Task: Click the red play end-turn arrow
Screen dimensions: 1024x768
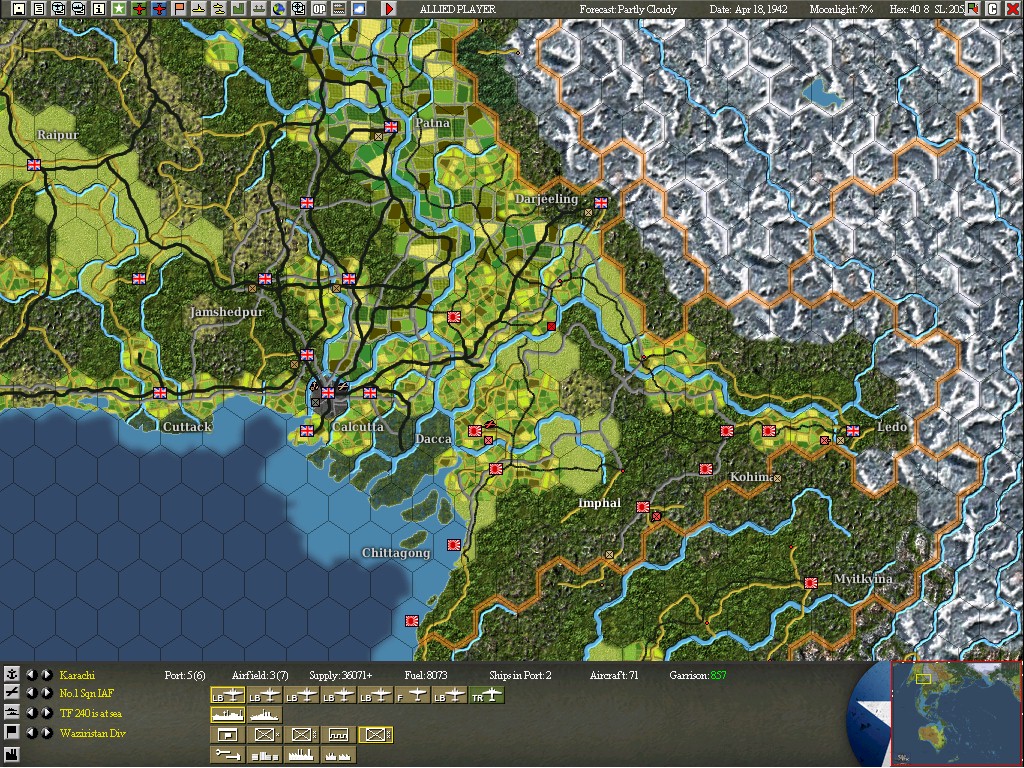Action: click(x=389, y=8)
